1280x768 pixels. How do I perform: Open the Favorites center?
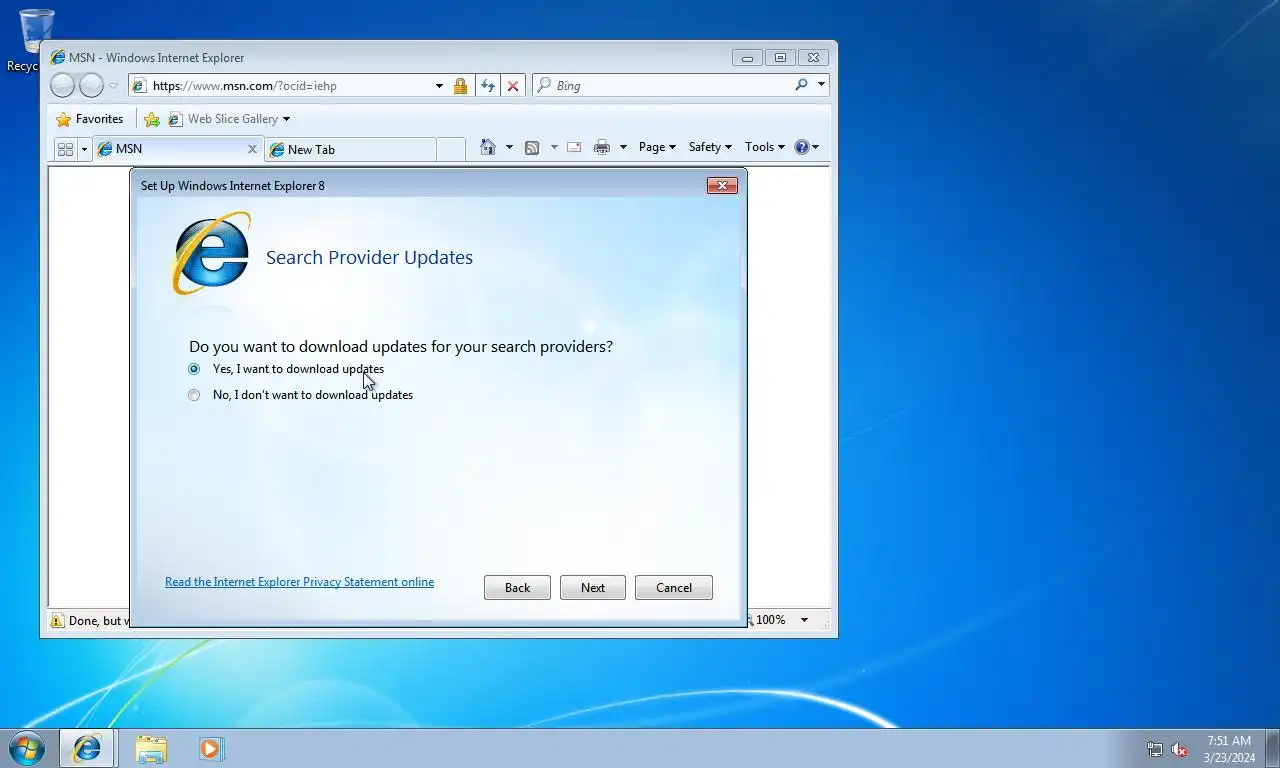(x=89, y=119)
